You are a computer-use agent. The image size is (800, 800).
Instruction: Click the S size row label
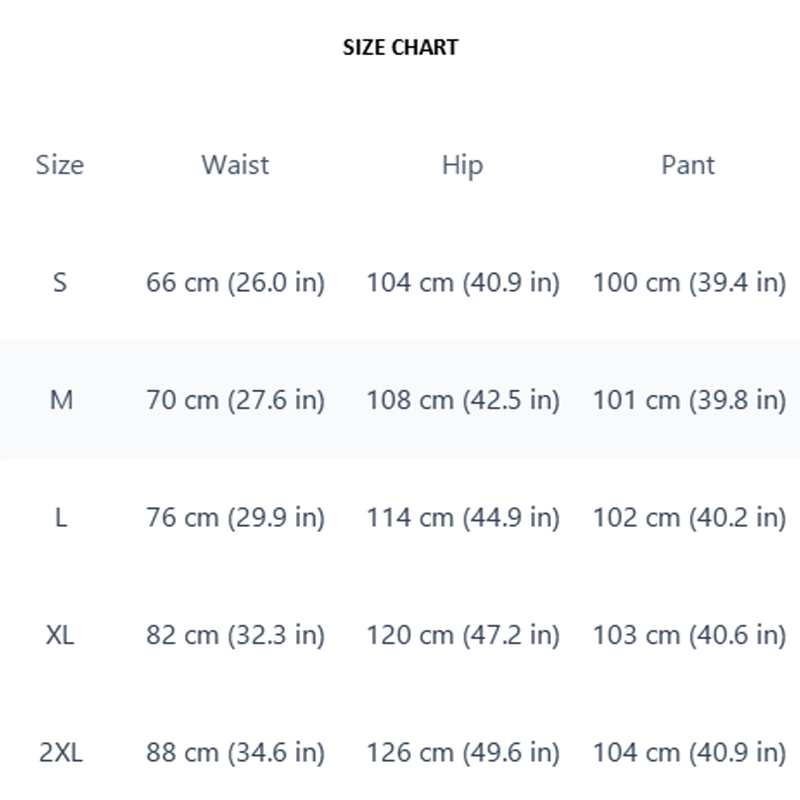click(x=60, y=282)
